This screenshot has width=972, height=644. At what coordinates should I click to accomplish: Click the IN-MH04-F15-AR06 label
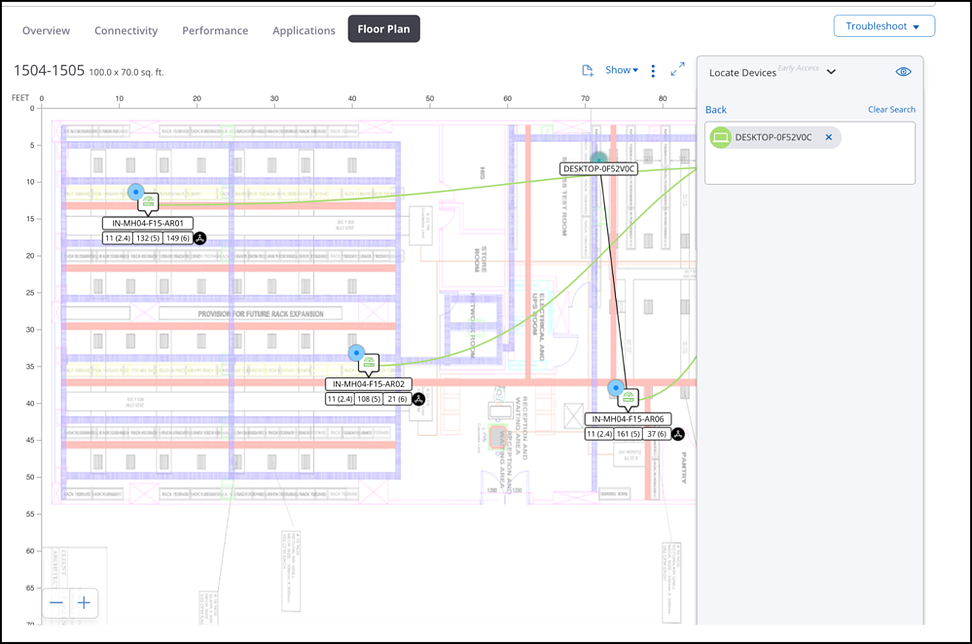coord(627,419)
